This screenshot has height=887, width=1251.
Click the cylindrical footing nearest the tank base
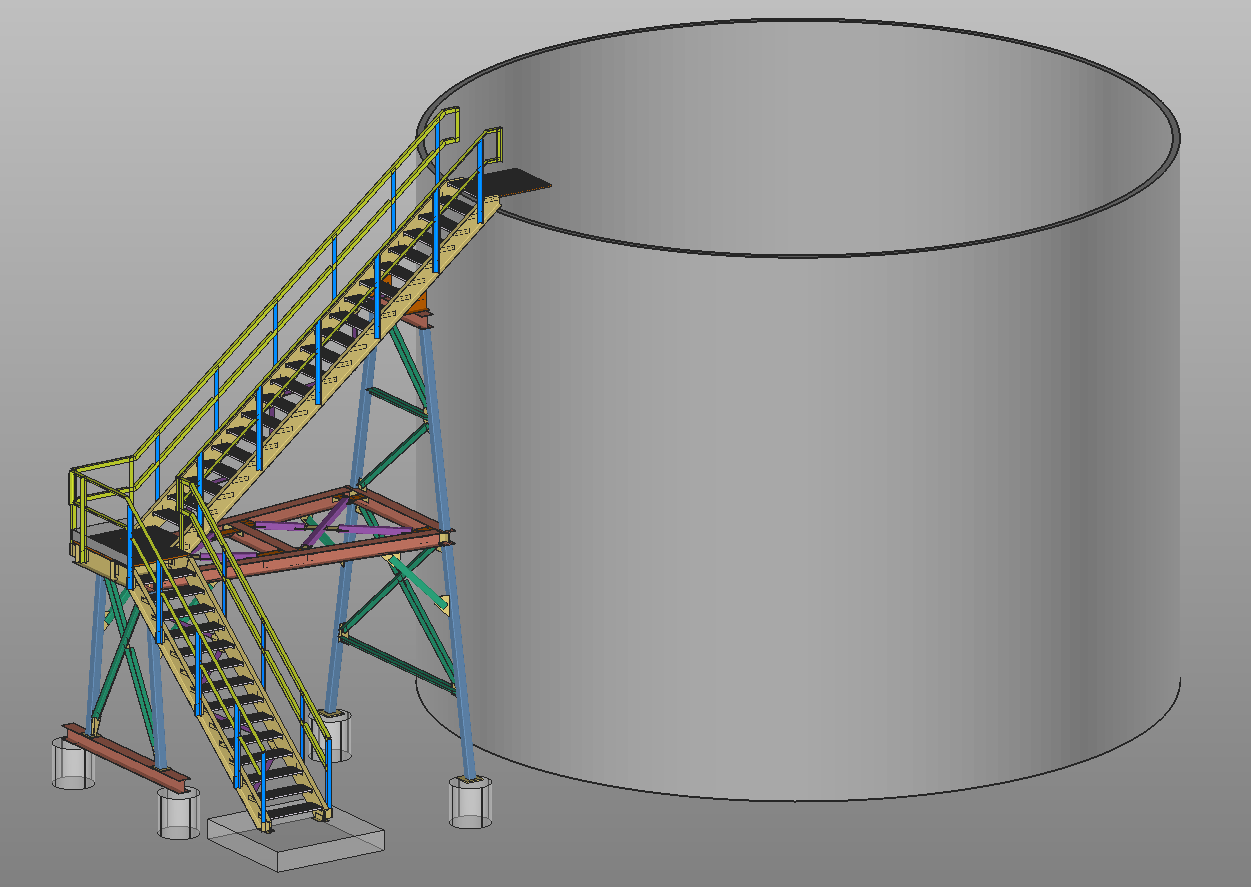pos(471,802)
